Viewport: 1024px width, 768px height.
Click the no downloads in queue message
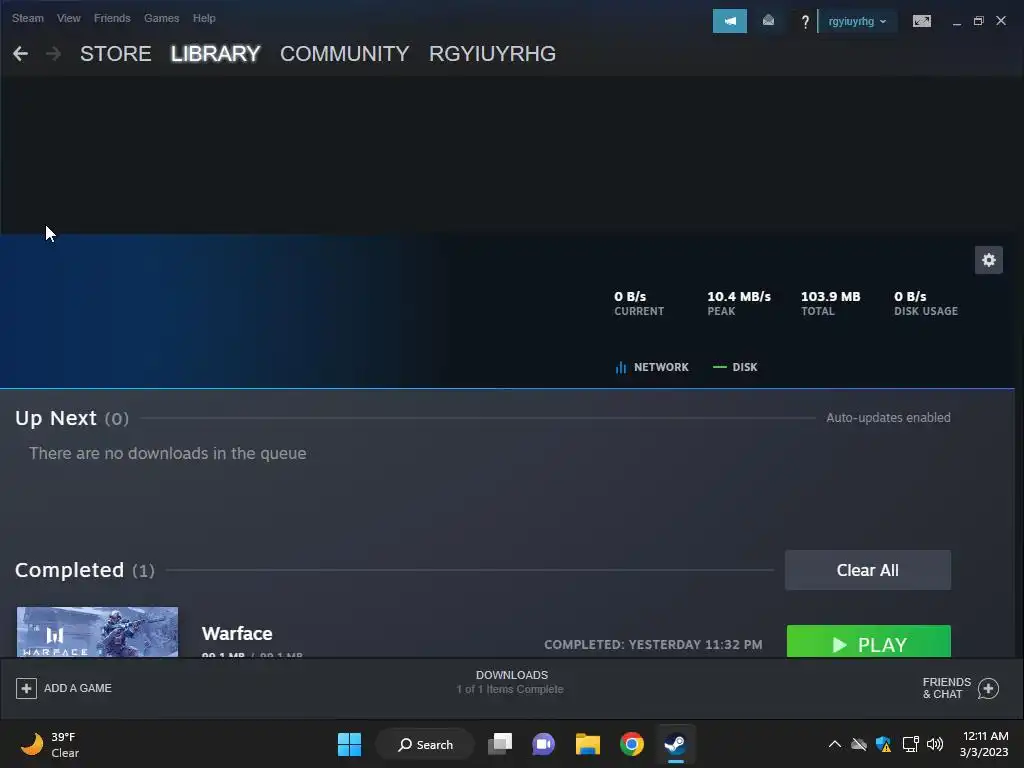(168, 453)
